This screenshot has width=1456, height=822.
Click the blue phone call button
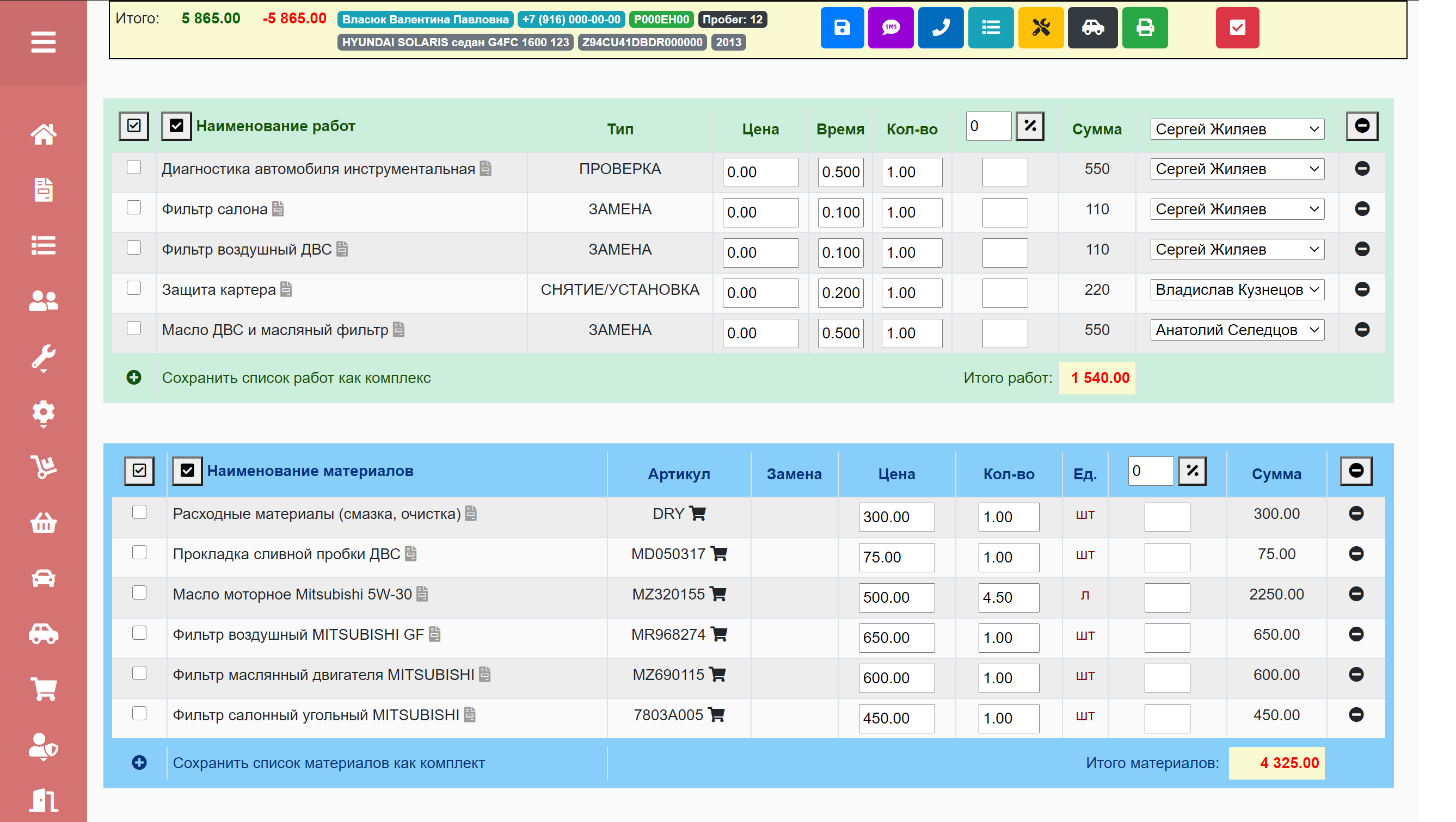click(x=941, y=27)
